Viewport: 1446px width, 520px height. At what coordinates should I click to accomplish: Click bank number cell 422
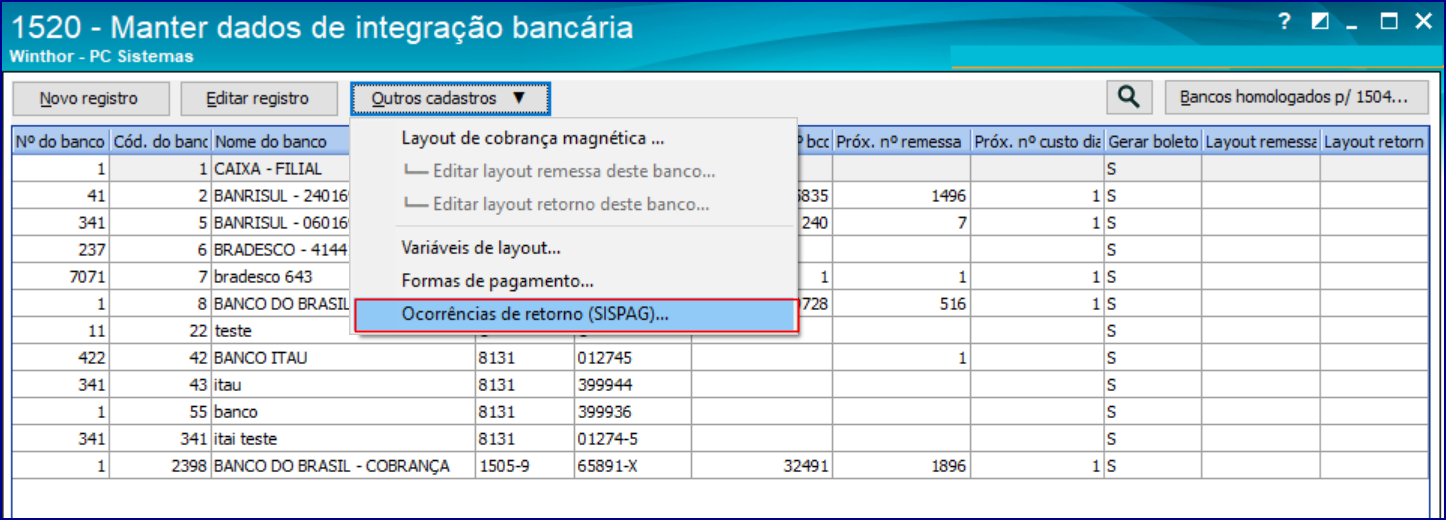coord(61,358)
